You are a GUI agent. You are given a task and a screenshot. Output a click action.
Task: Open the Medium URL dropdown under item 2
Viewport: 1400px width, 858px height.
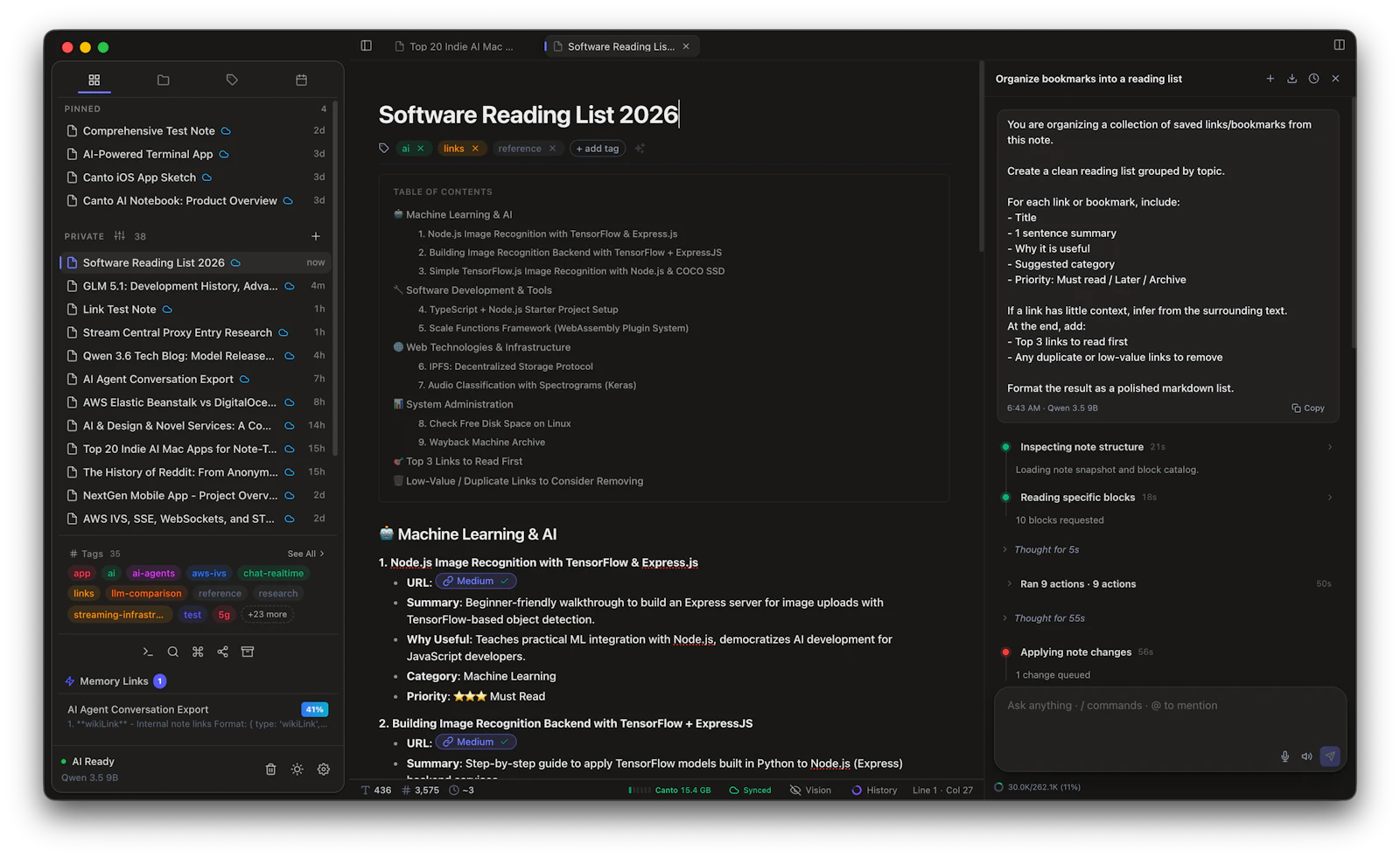tap(476, 743)
